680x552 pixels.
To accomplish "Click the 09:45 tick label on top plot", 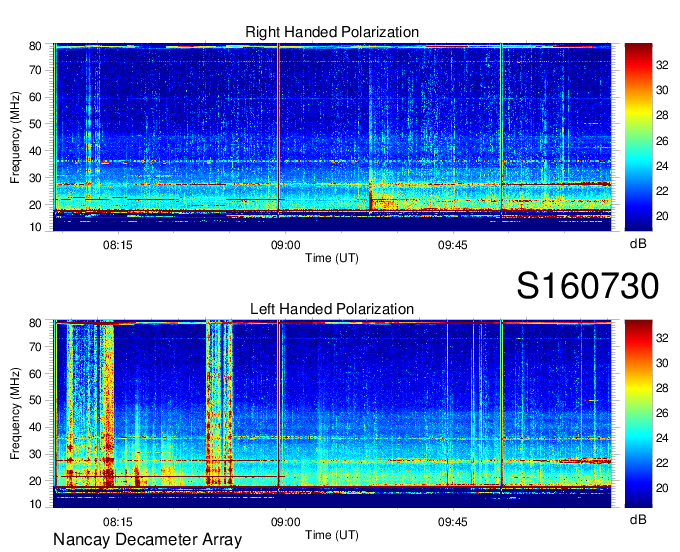I will 452,245.
